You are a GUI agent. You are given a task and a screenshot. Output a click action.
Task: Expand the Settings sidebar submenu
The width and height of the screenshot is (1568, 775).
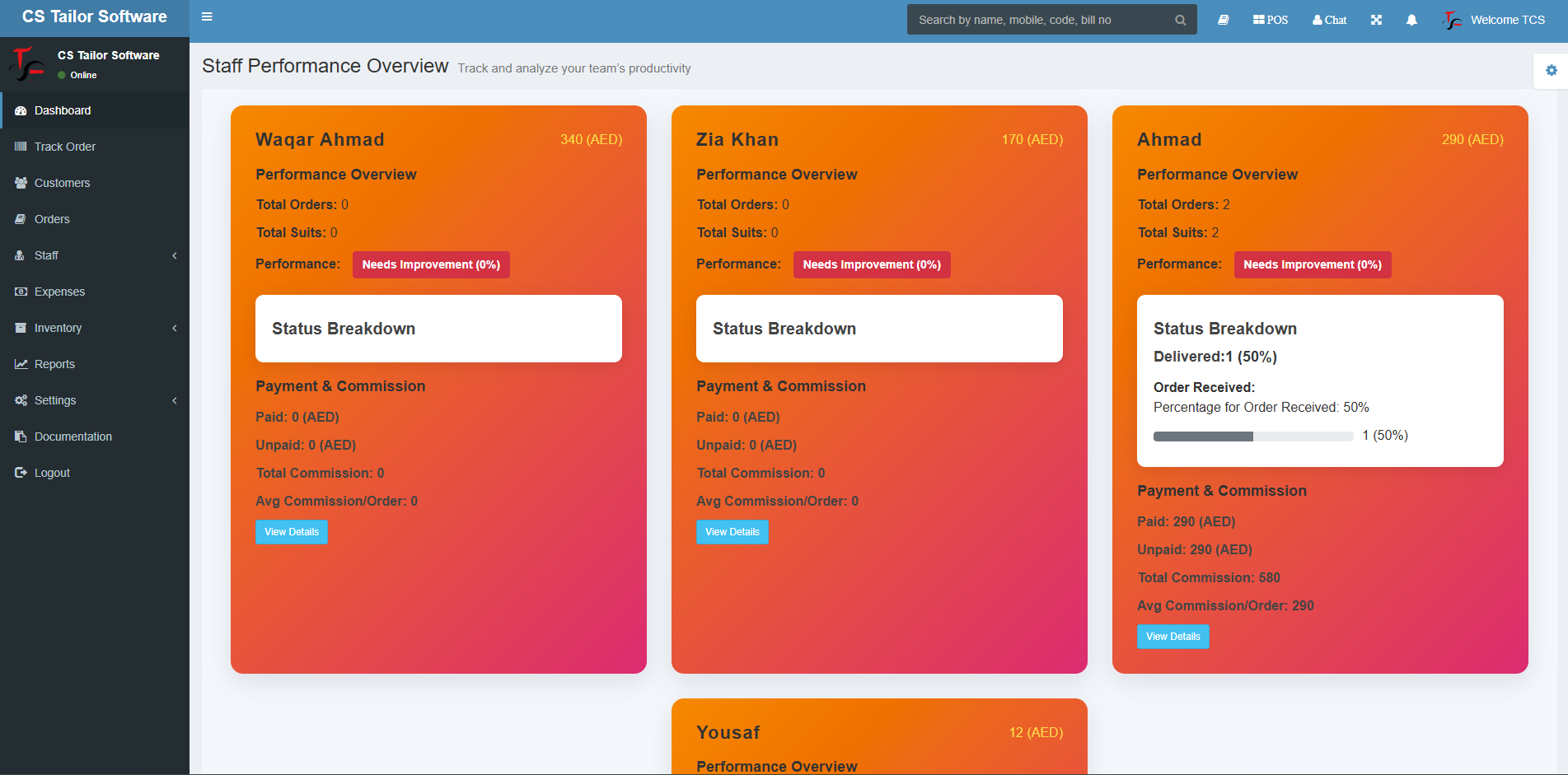pos(95,400)
